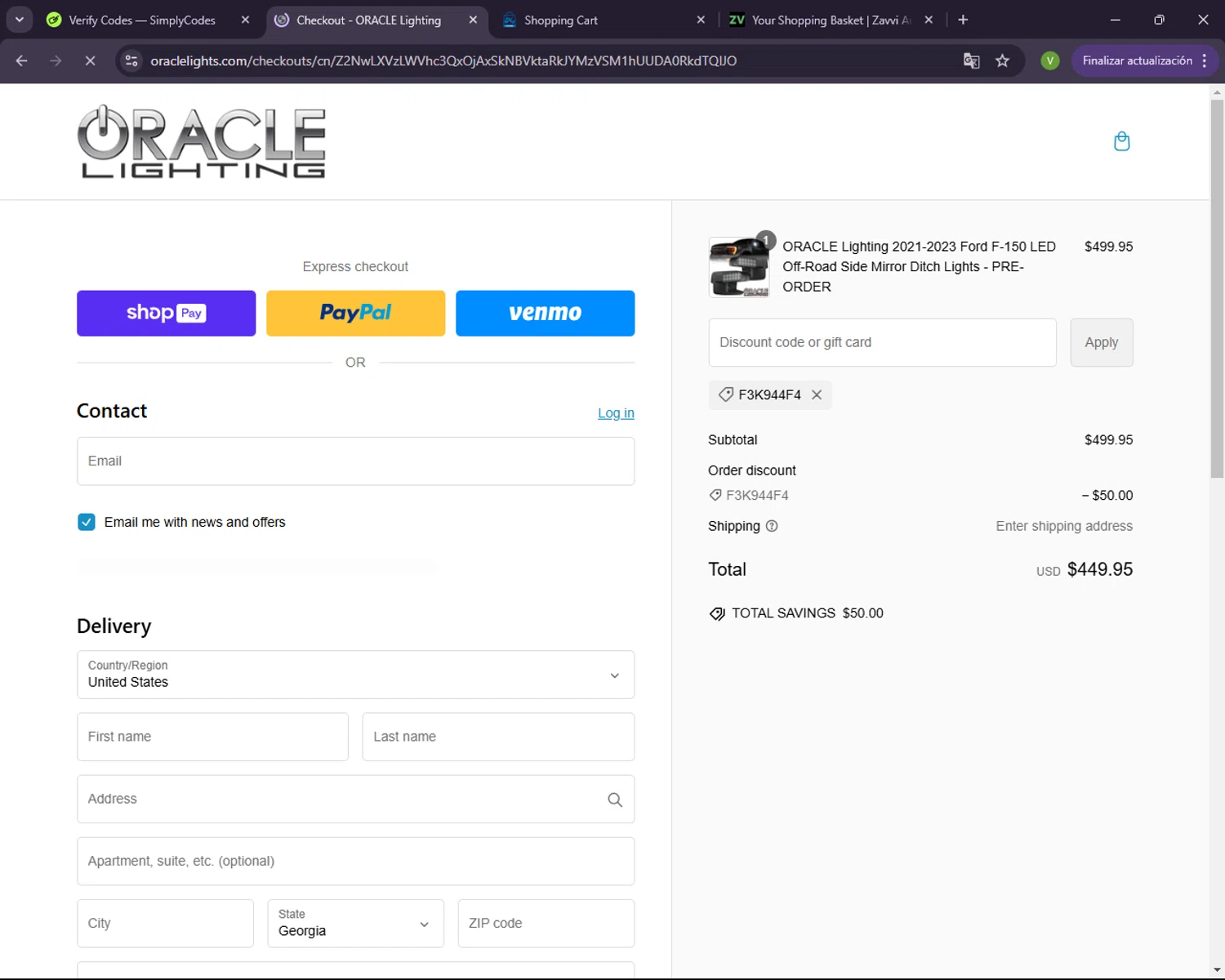Click the Log in link

tap(616, 413)
